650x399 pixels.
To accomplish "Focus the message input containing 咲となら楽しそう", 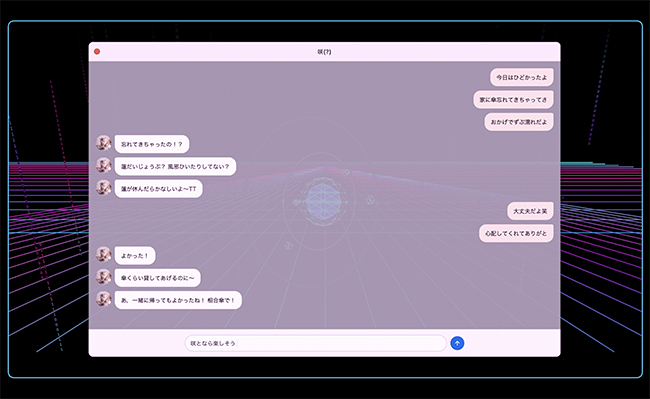I will point(315,343).
